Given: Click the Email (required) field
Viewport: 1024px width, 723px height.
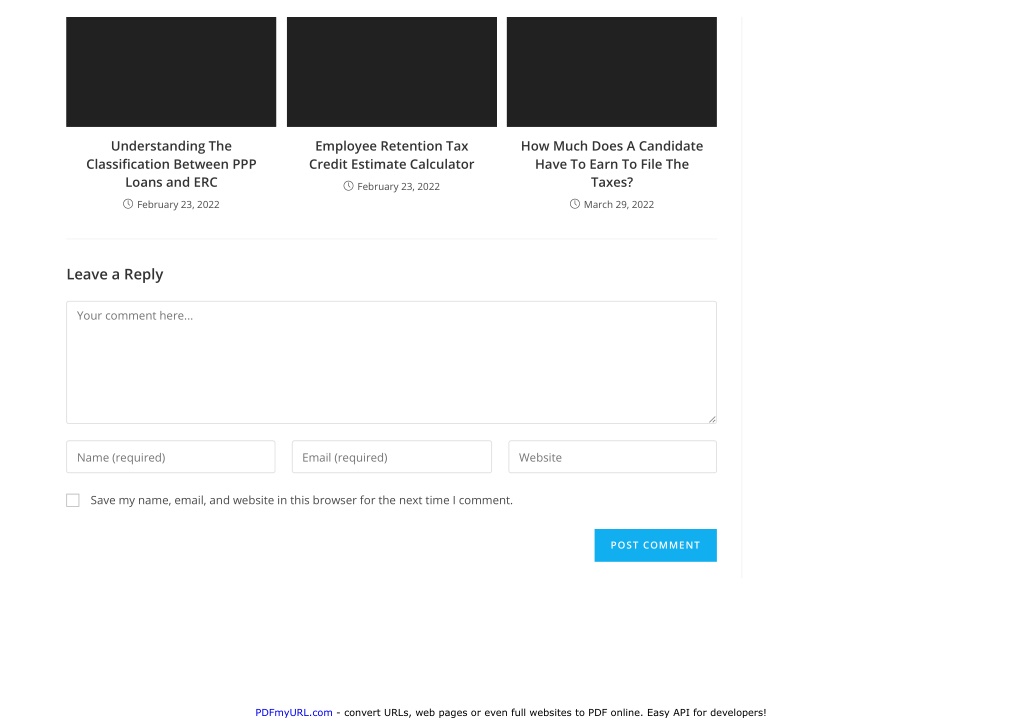Looking at the screenshot, I should (392, 457).
